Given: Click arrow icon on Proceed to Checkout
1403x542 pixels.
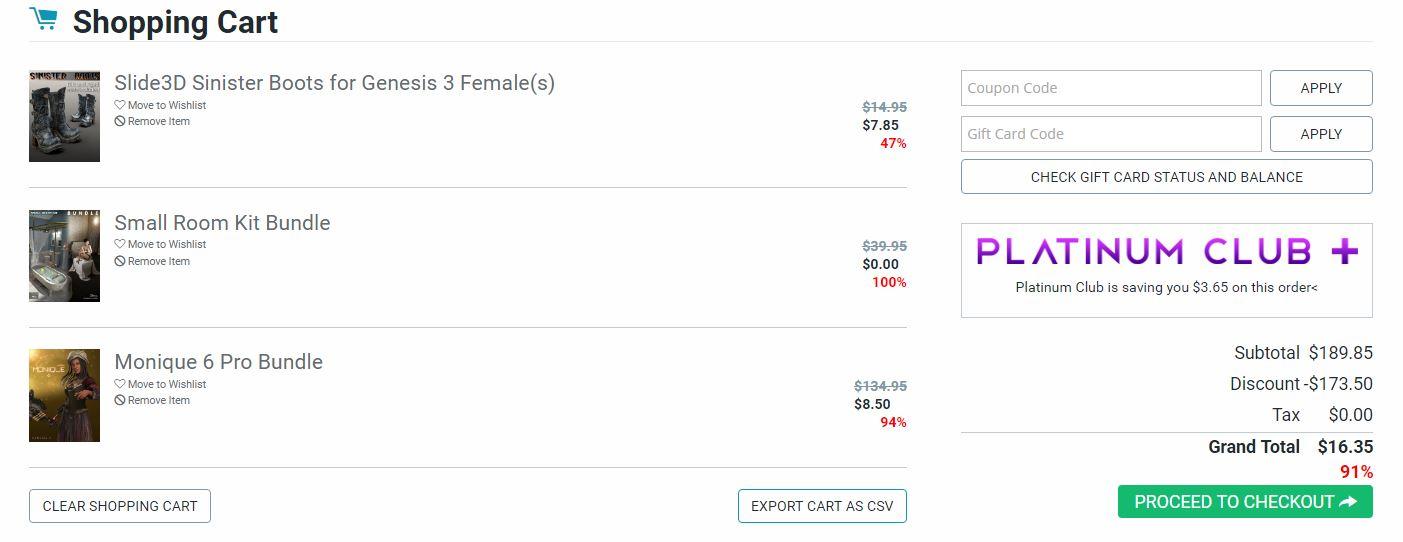Looking at the screenshot, I should [1348, 502].
